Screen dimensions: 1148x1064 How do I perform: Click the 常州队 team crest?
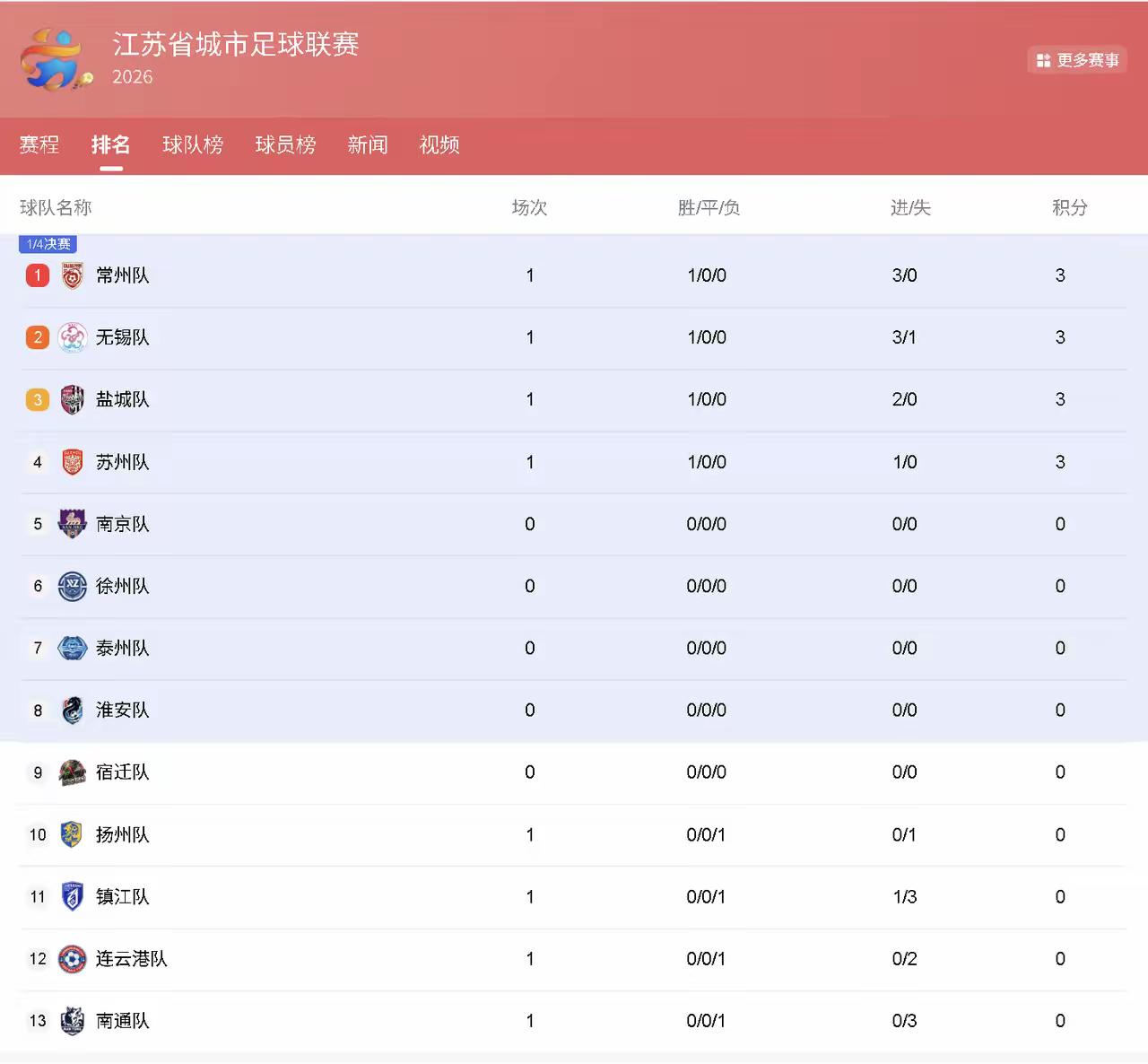coord(73,275)
